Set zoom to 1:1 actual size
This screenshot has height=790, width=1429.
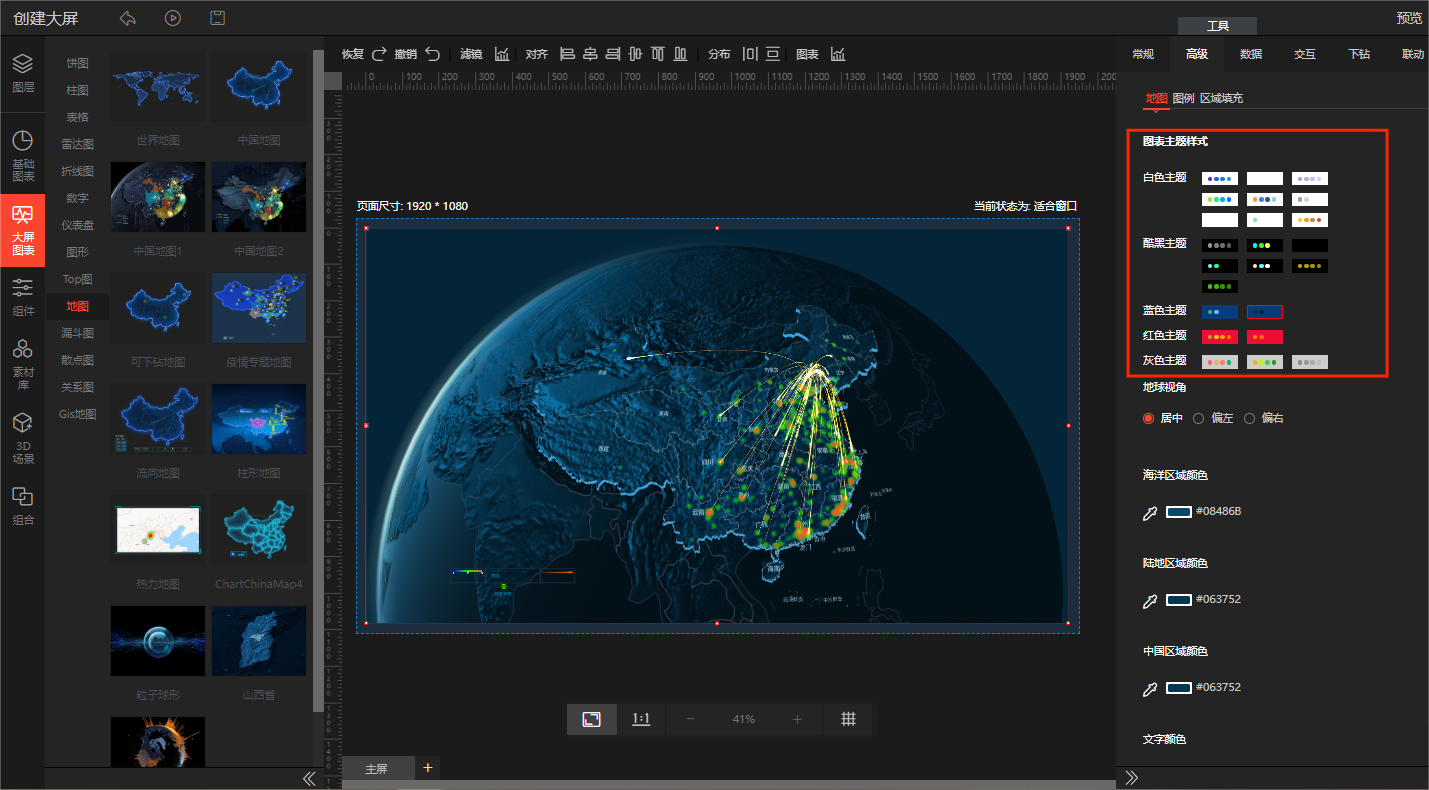click(642, 719)
